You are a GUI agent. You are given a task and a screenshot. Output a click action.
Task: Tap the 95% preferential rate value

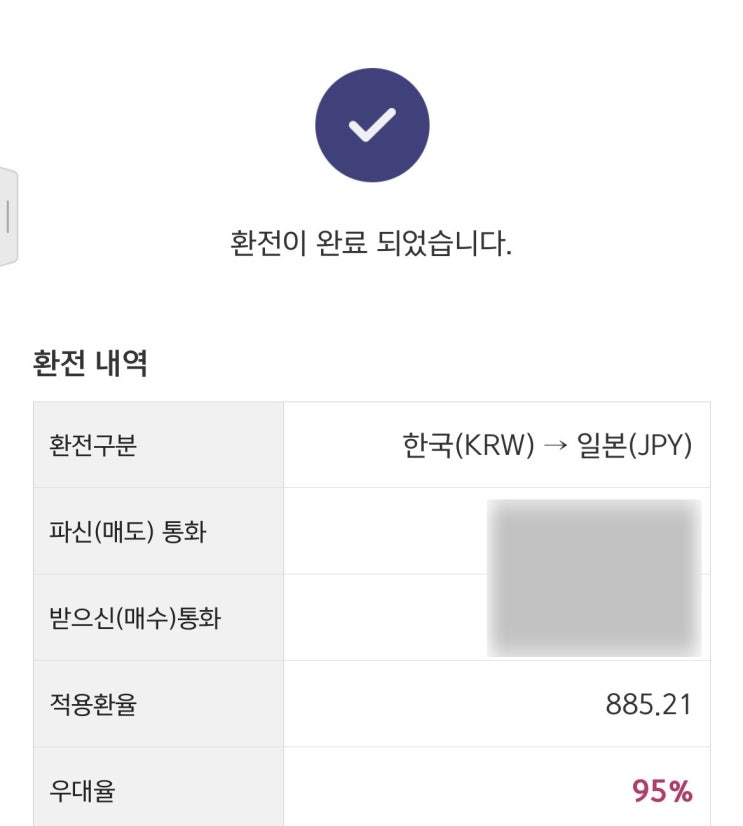[x=662, y=792]
